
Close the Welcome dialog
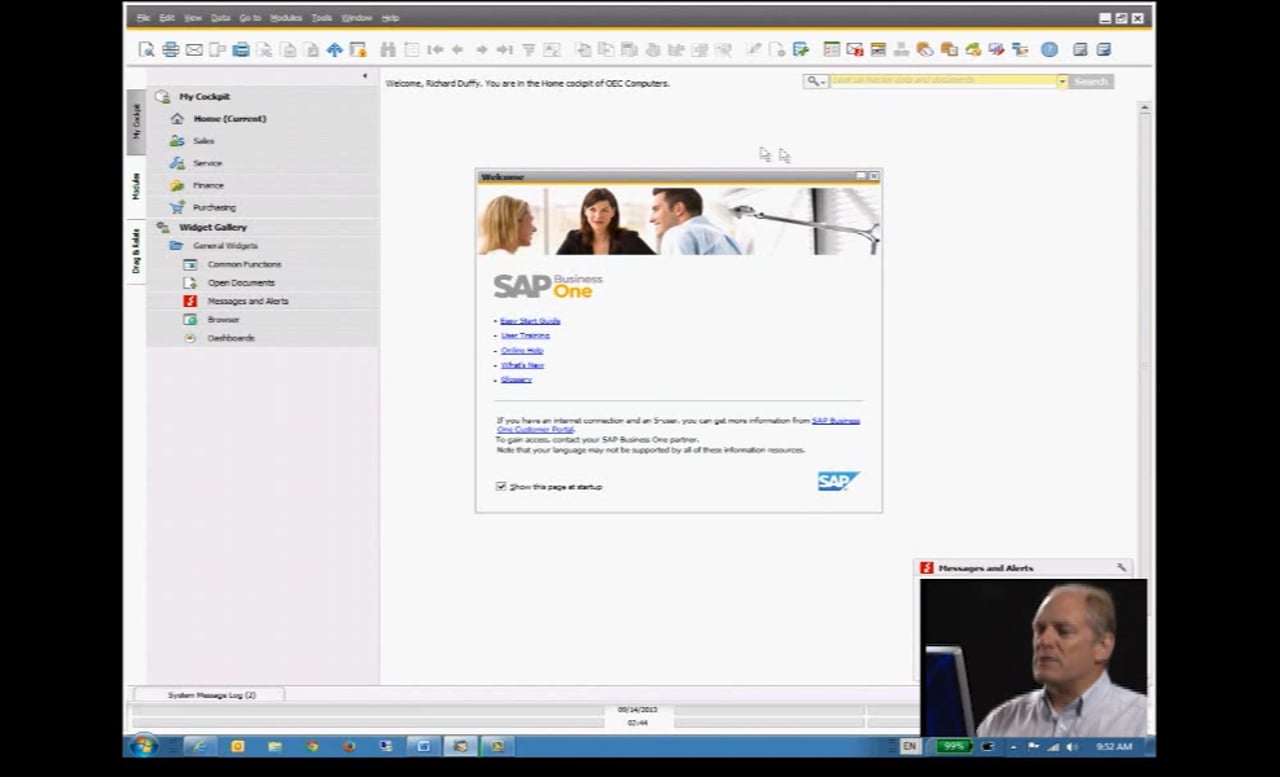[x=874, y=176]
